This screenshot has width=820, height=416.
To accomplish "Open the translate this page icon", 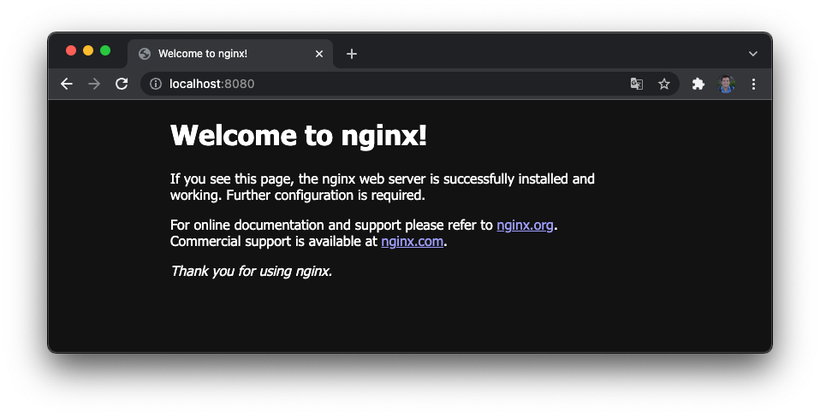I will tap(636, 84).
